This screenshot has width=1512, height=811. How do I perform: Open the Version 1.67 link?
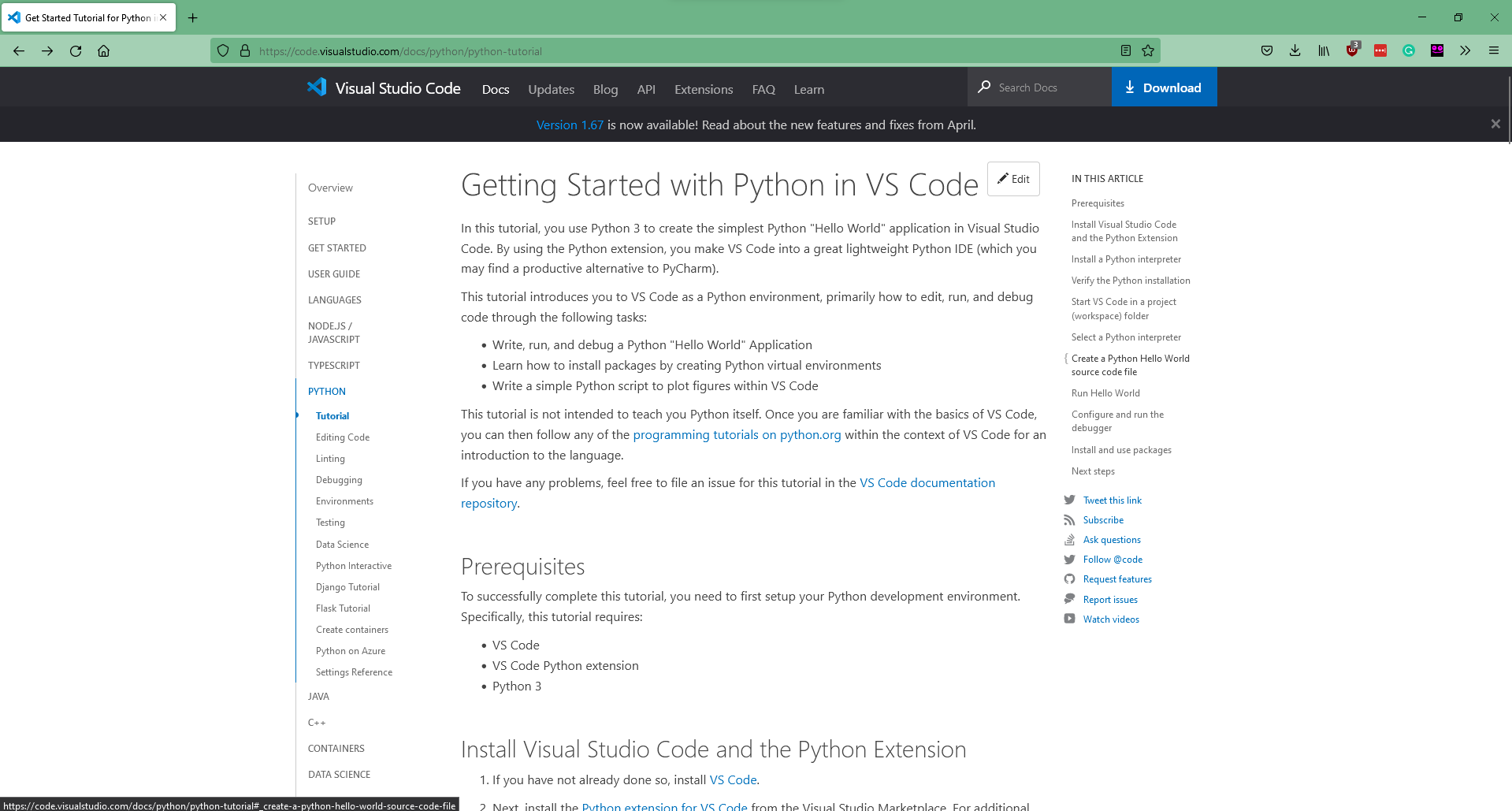coord(570,125)
